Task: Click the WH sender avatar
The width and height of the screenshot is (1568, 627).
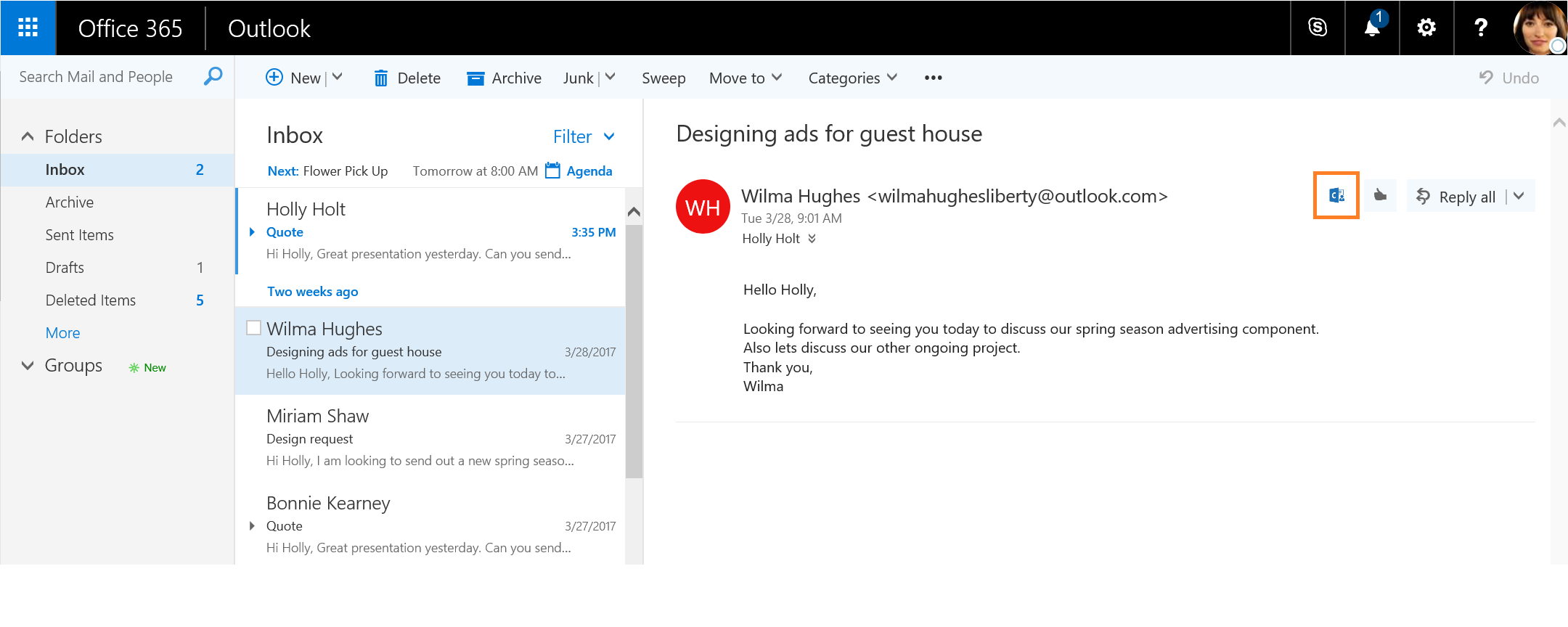Action: coord(703,207)
